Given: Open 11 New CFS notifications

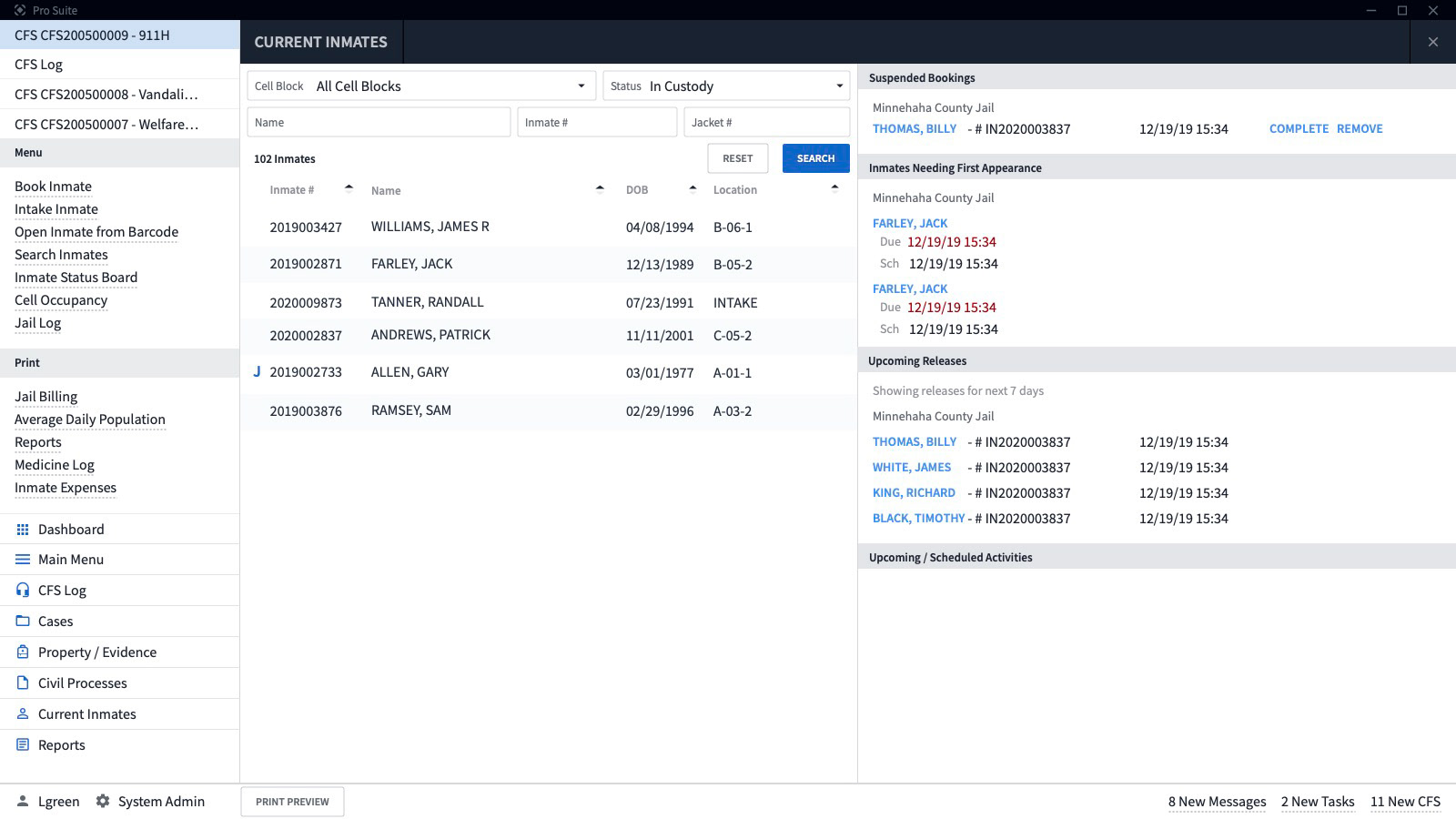Looking at the screenshot, I should point(1406,802).
